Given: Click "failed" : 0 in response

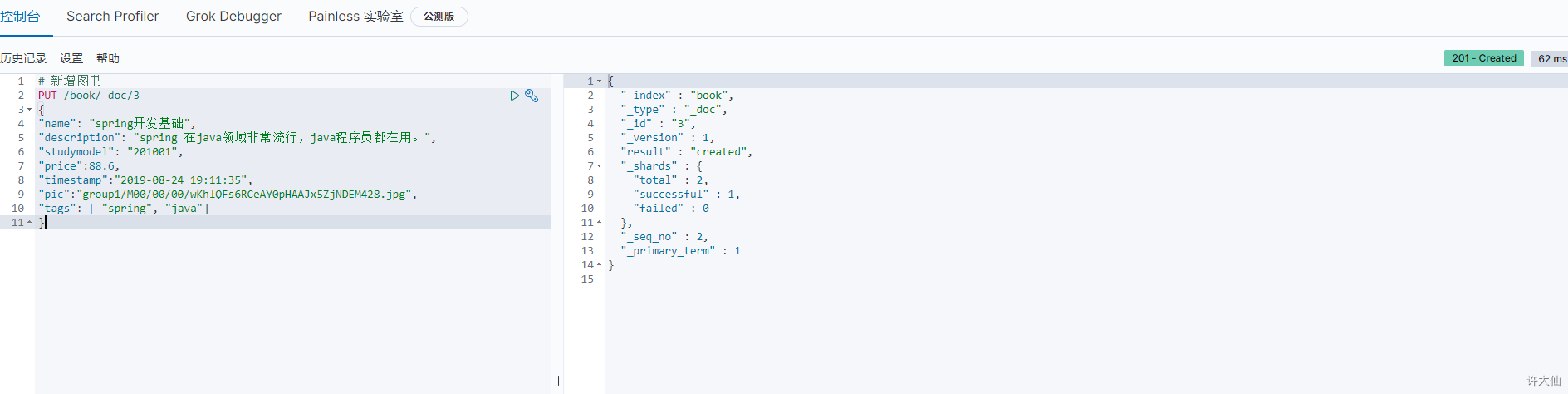Looking at the screenshot, I should pyautogui.click(x=671, y=209).
